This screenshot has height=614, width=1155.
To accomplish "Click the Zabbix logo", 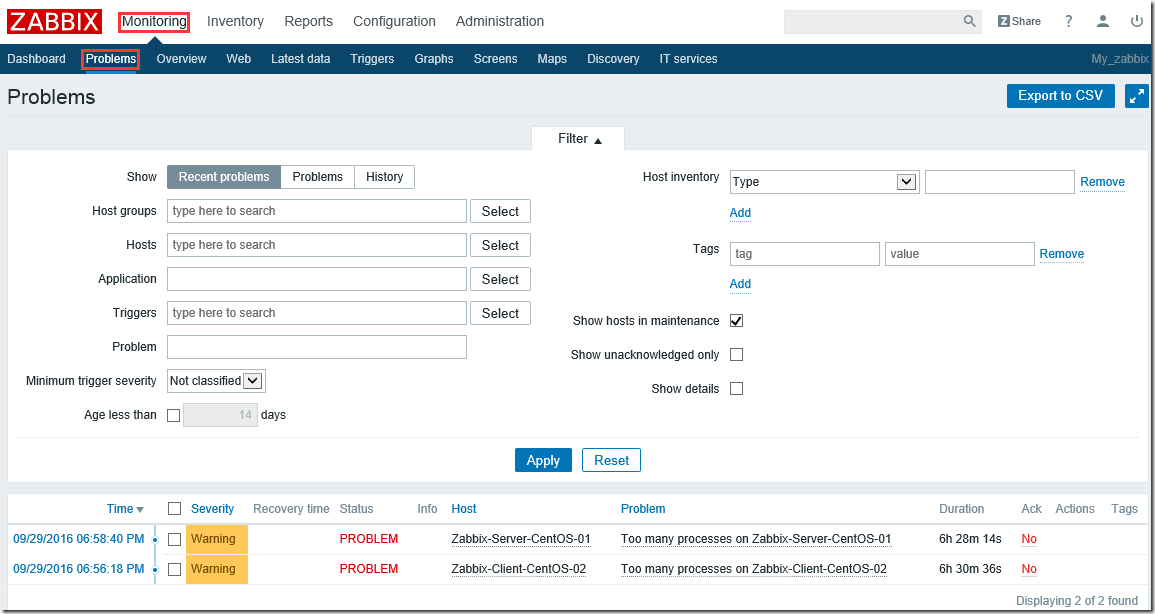I will (54, 21).
